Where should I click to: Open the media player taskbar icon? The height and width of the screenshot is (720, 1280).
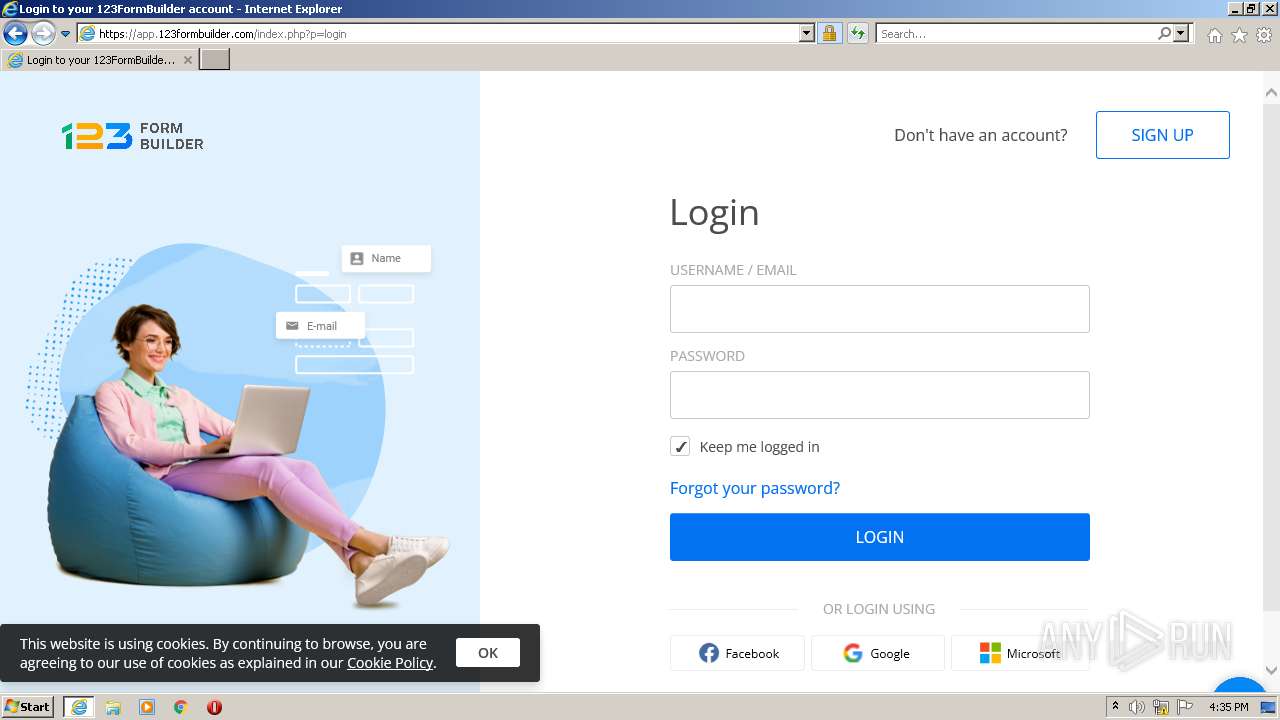pyautogui.click(x=147, y=707)
